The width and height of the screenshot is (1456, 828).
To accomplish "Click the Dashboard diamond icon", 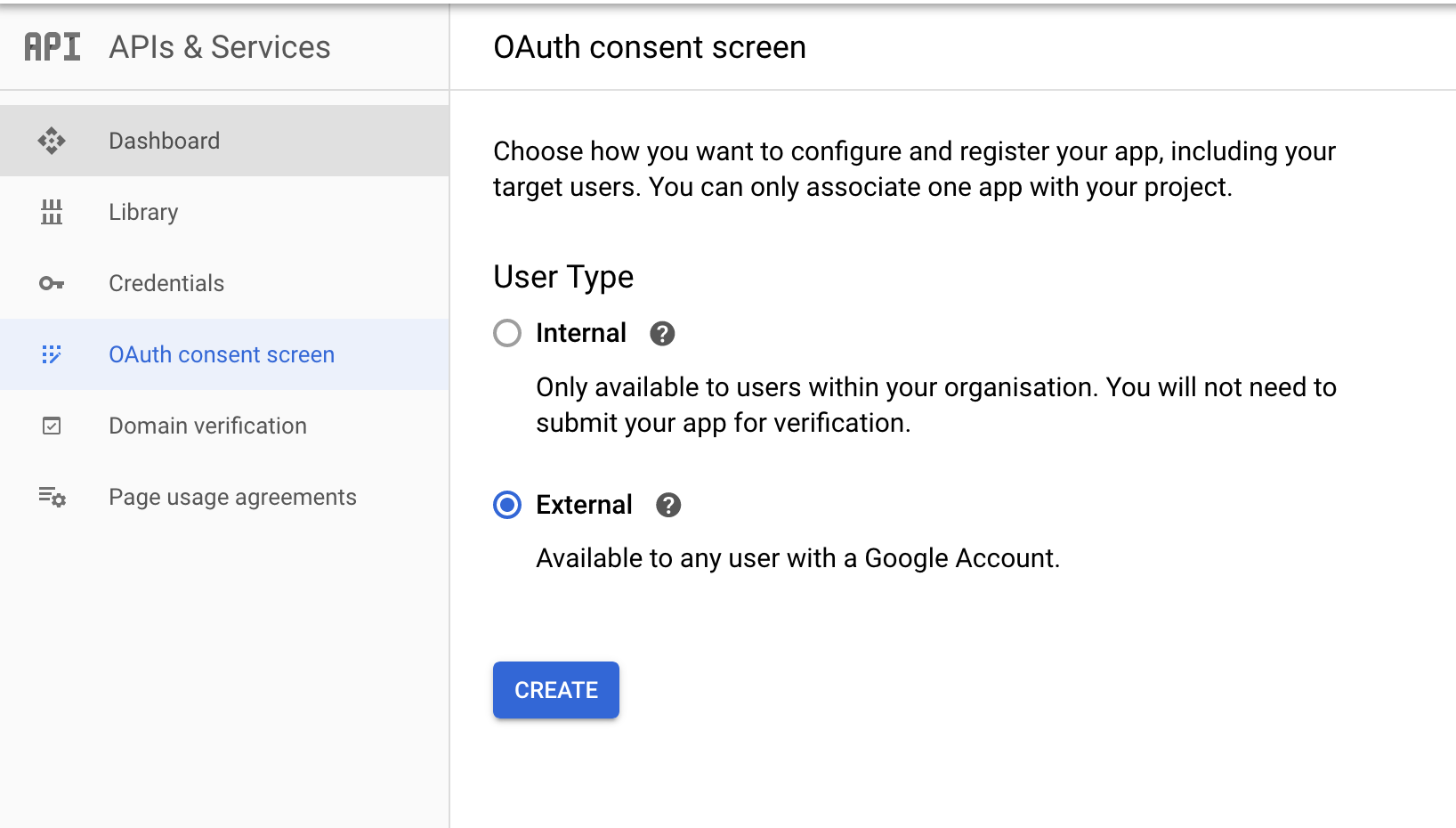I will click(52, 141).
